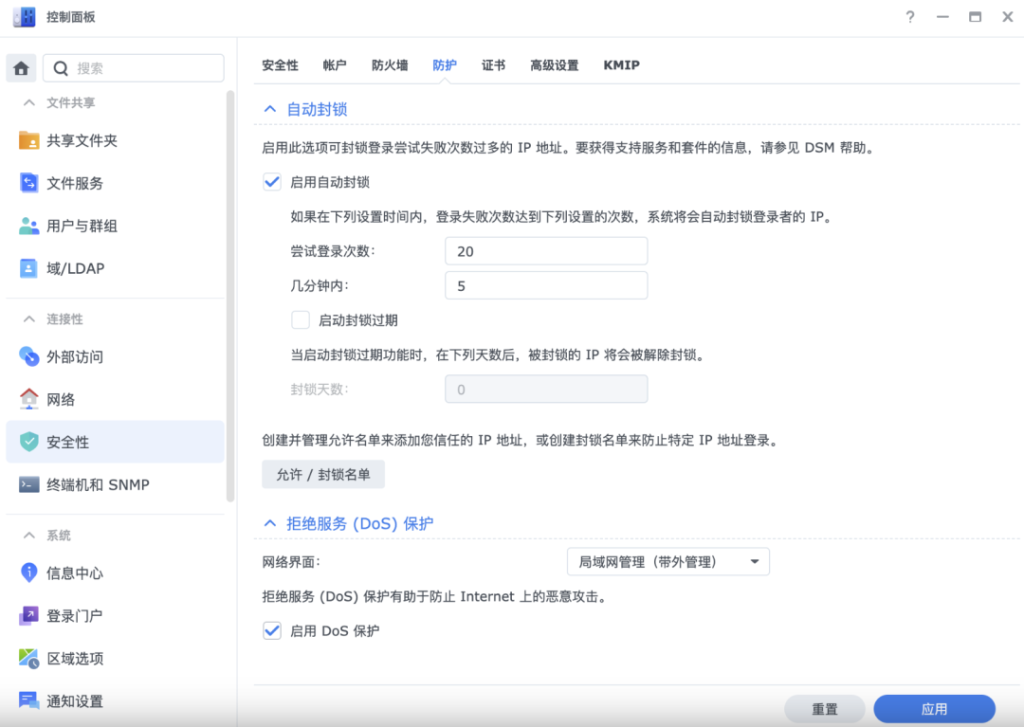Viewport: 1024px width, 727px height.
Task: Open 网络 settings house icon
Action: click(x=29, y=399)
